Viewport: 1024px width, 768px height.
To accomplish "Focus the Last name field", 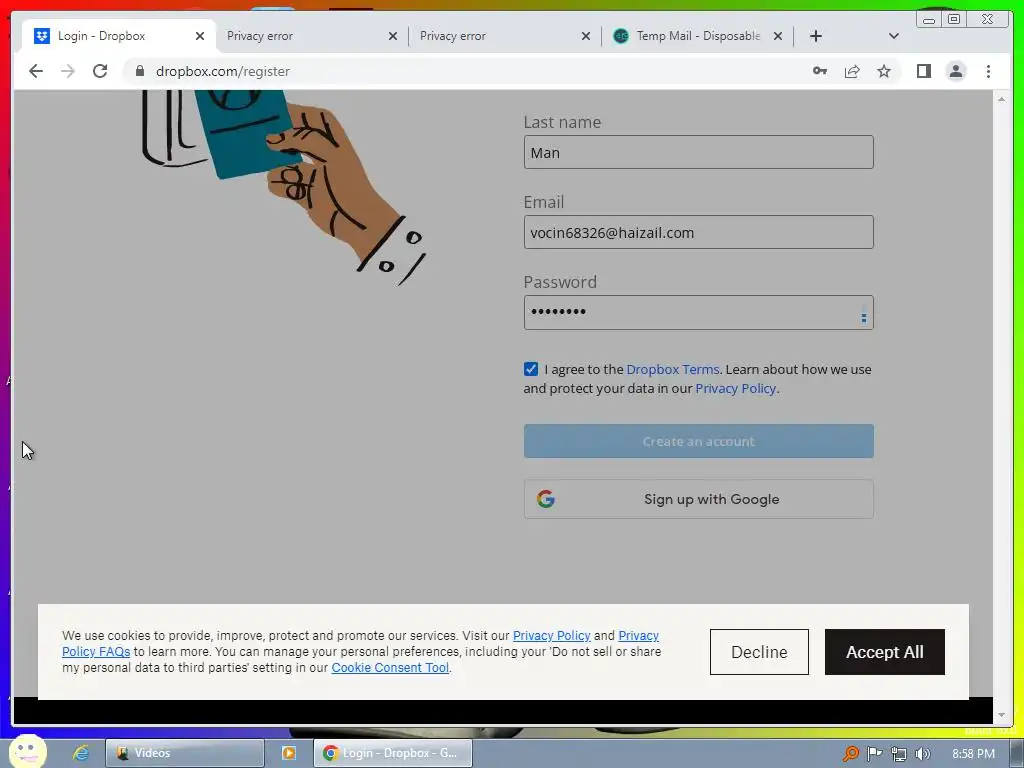I will (x=698, y=152).
